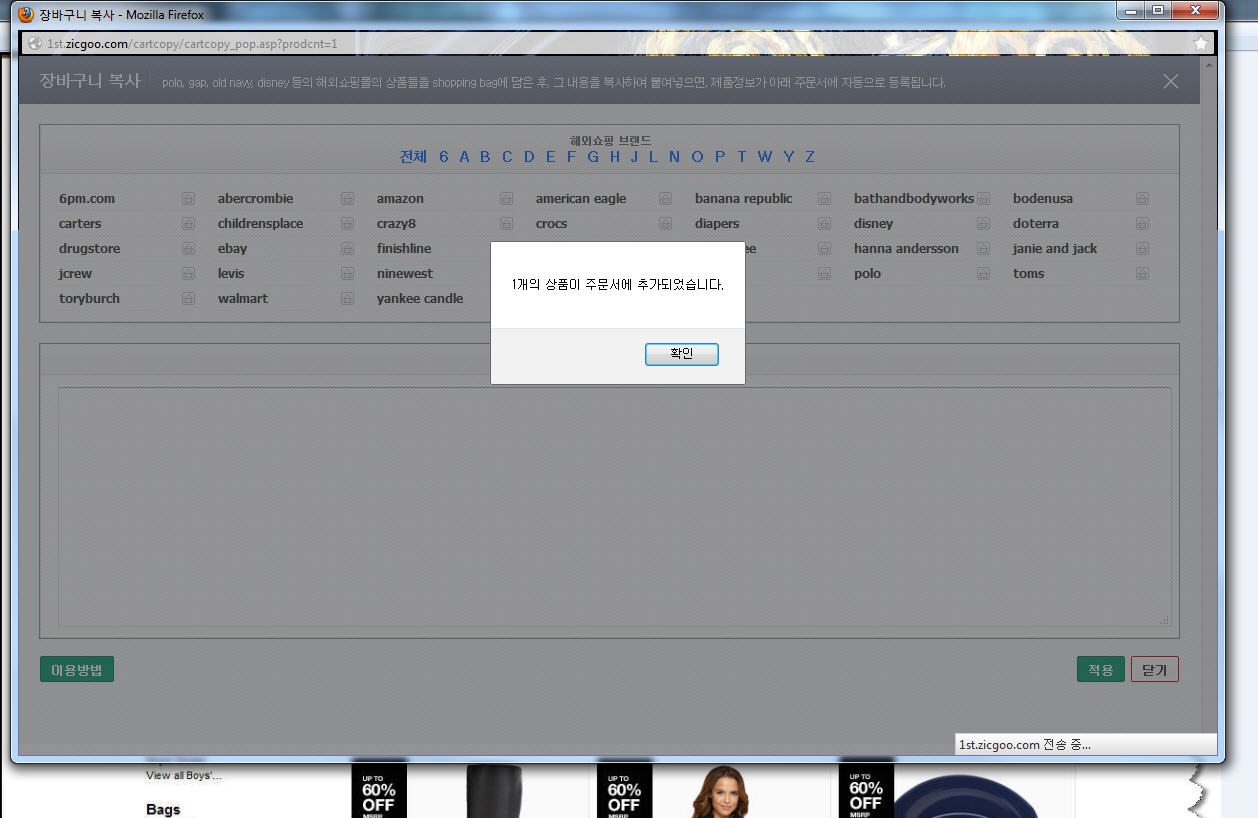Select the ninewest brand link
1258x818 pixels.
coord(405,273)
